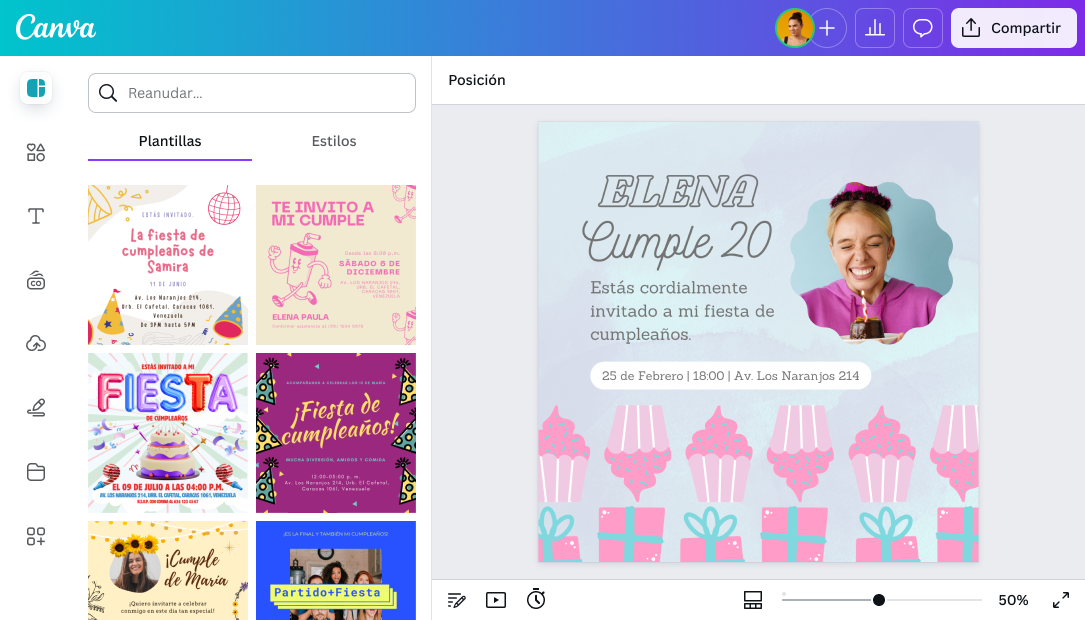Screen dimensions: 1085x620
Task: Click the user profile avatar
Action: 794,28
